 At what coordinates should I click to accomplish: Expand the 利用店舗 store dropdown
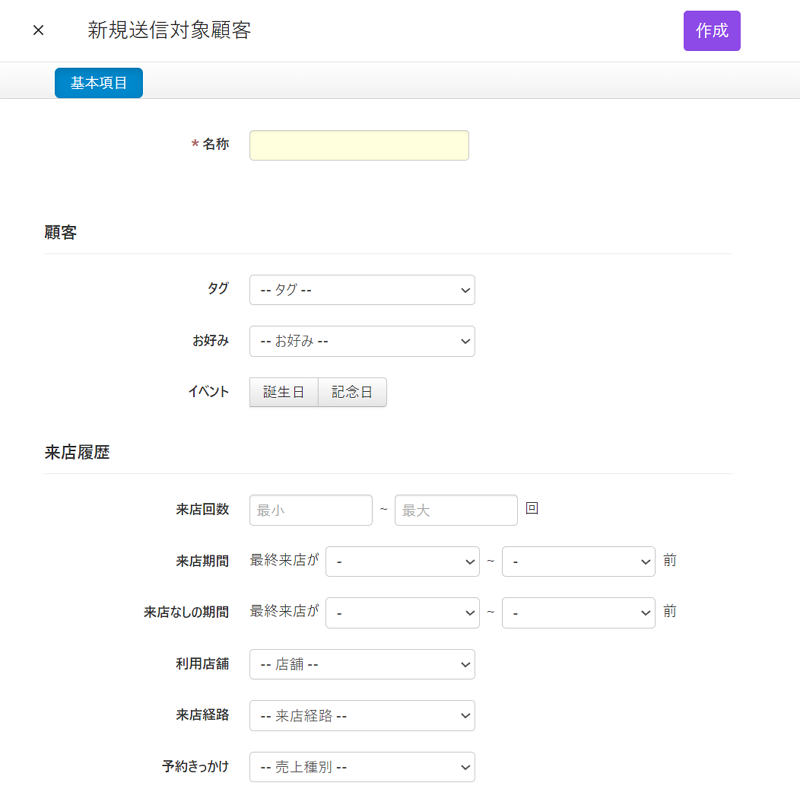[361, 664]
